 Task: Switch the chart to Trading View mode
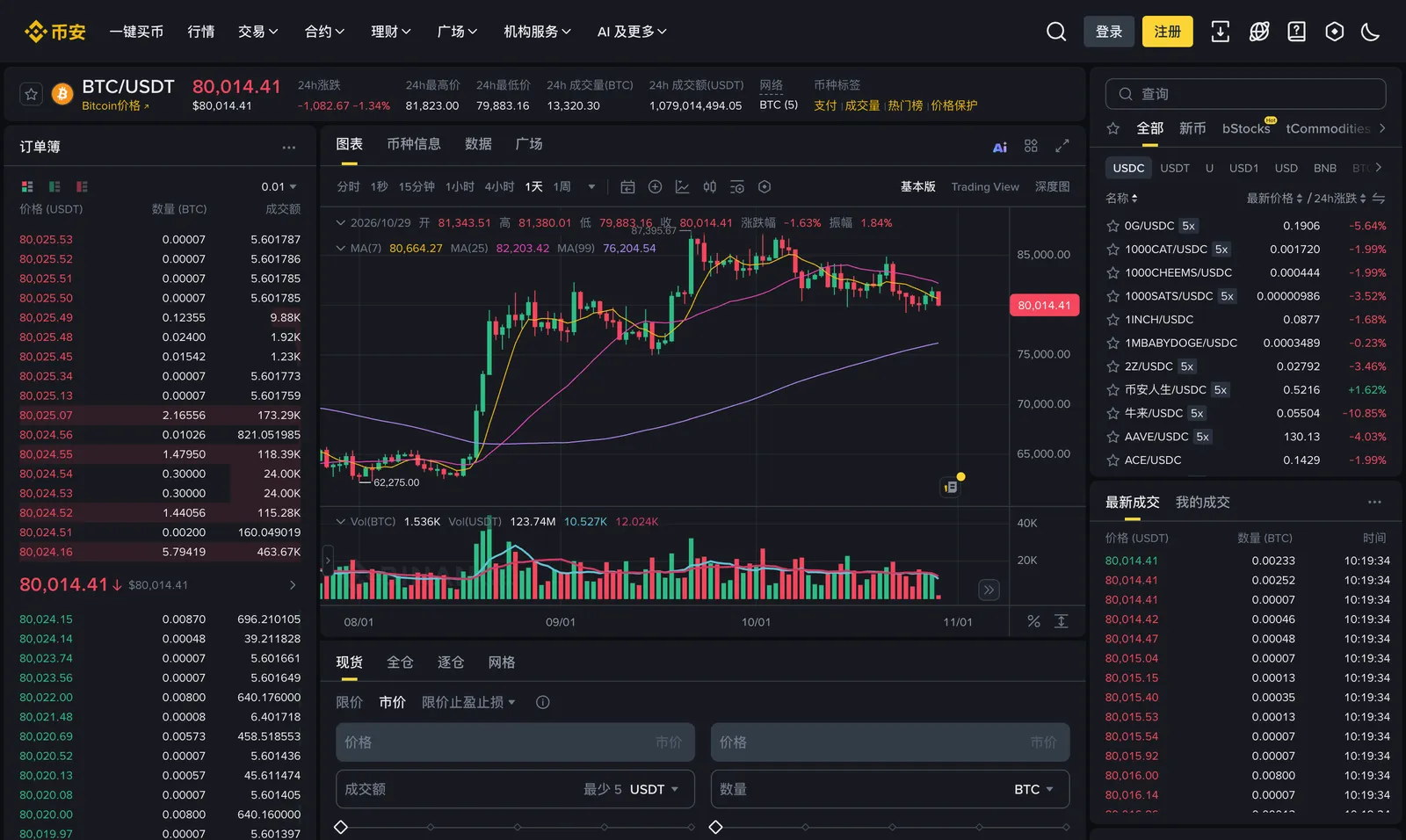coord(985,186)
